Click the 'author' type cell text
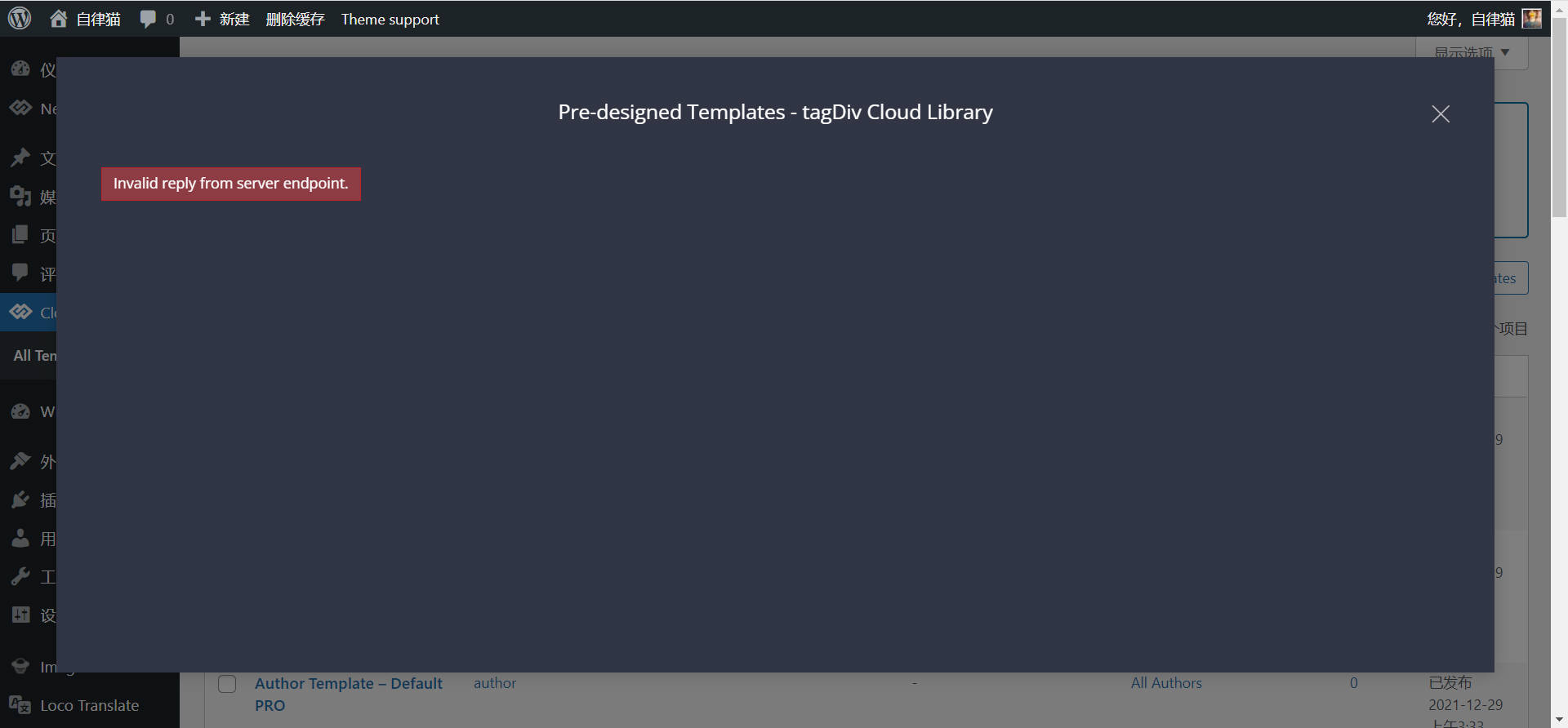 tap(495, 683)
